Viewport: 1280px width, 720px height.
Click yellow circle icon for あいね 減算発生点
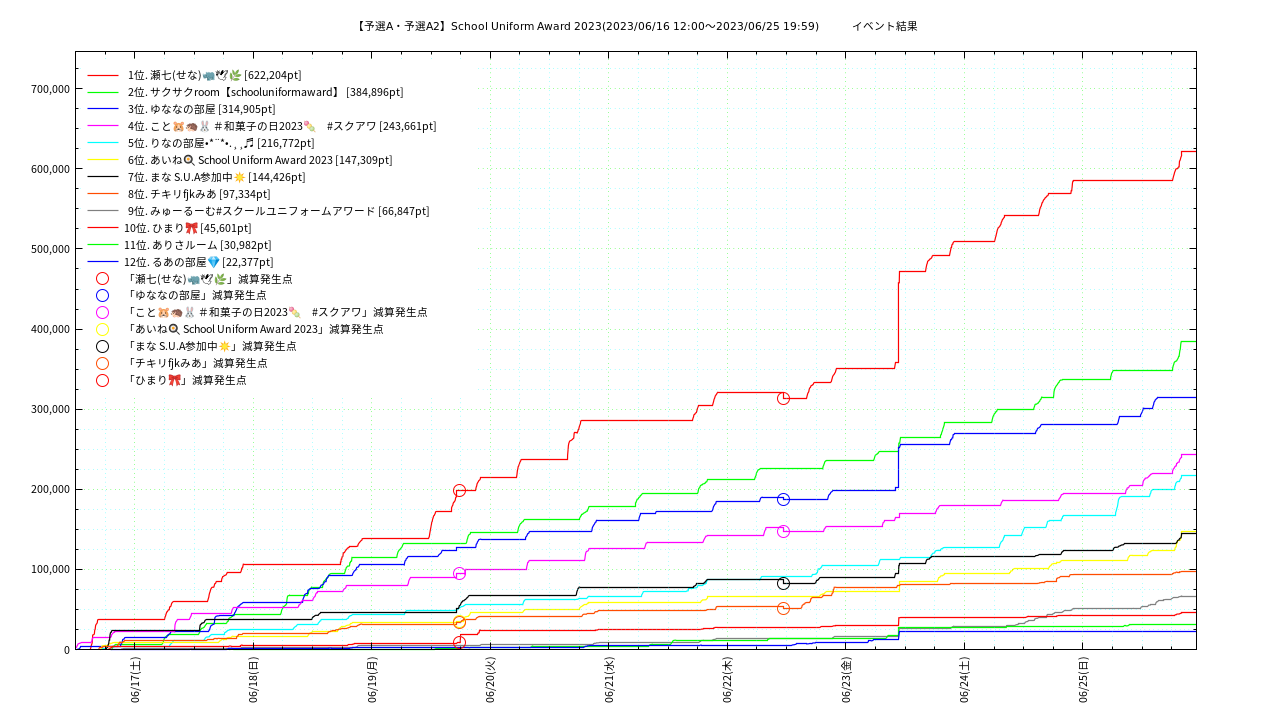coord(102,329)
